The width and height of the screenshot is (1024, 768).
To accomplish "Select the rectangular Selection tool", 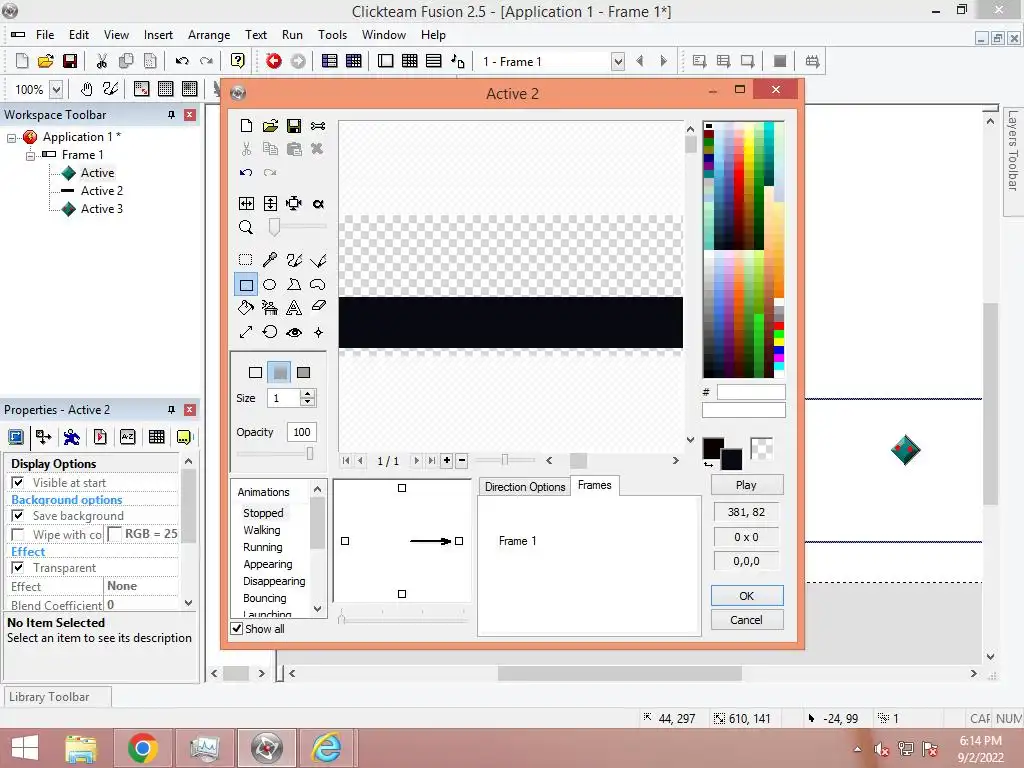I will tap(246, 261).
